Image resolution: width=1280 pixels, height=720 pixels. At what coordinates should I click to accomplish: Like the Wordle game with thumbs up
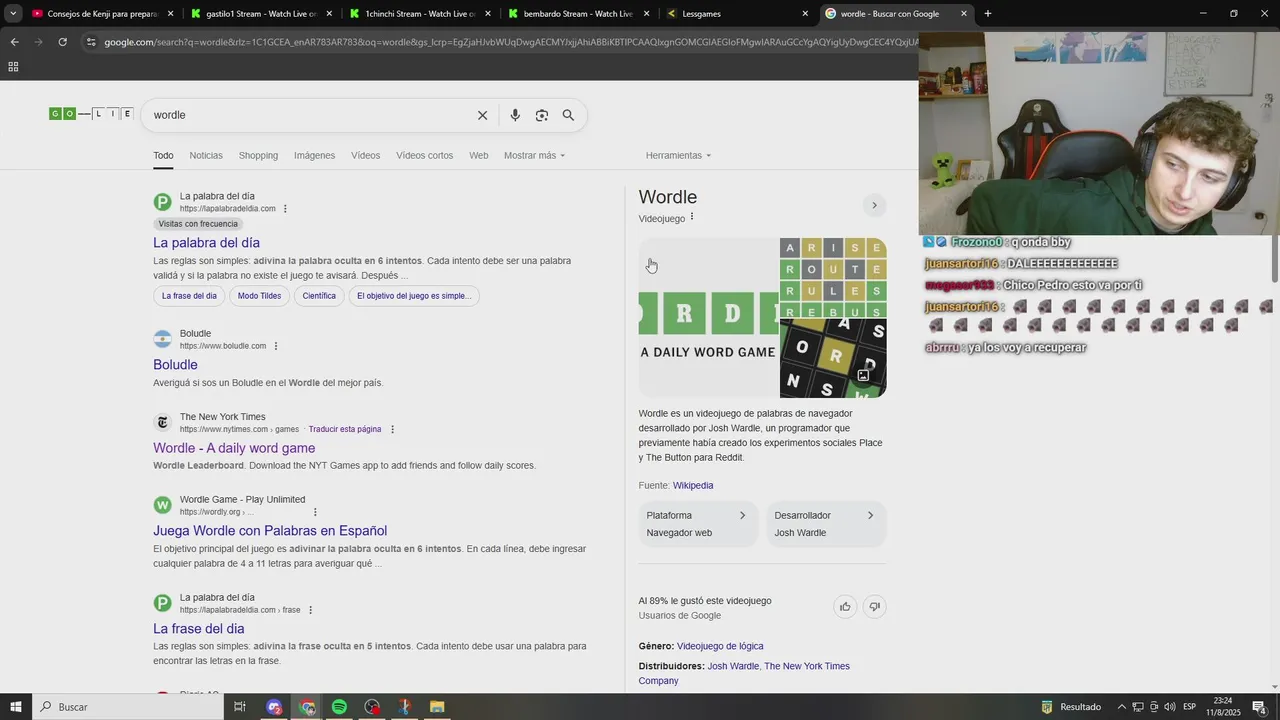[x=845, y=607]
